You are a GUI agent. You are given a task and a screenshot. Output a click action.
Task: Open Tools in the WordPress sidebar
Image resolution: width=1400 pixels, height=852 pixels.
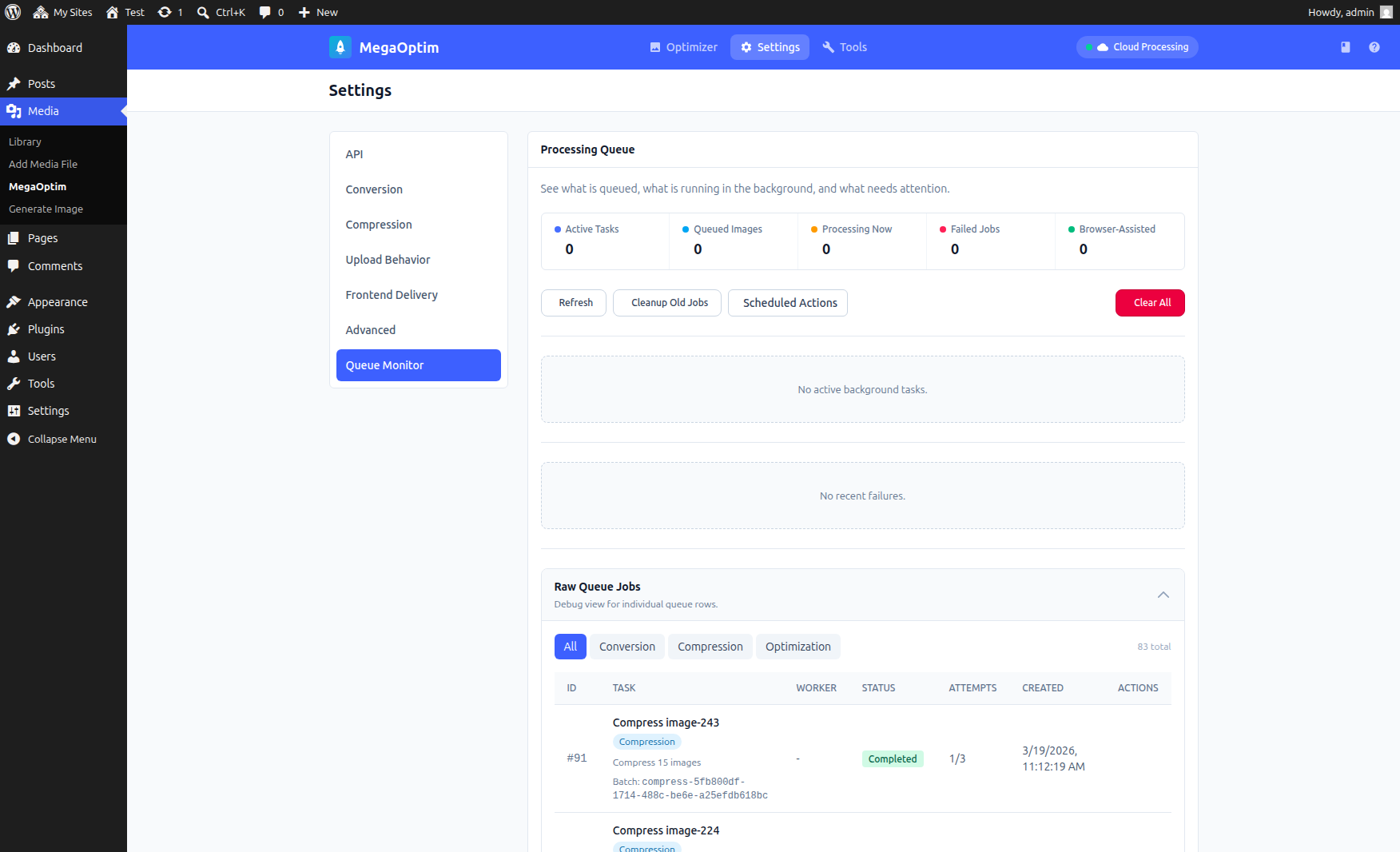tap(63, 384)
